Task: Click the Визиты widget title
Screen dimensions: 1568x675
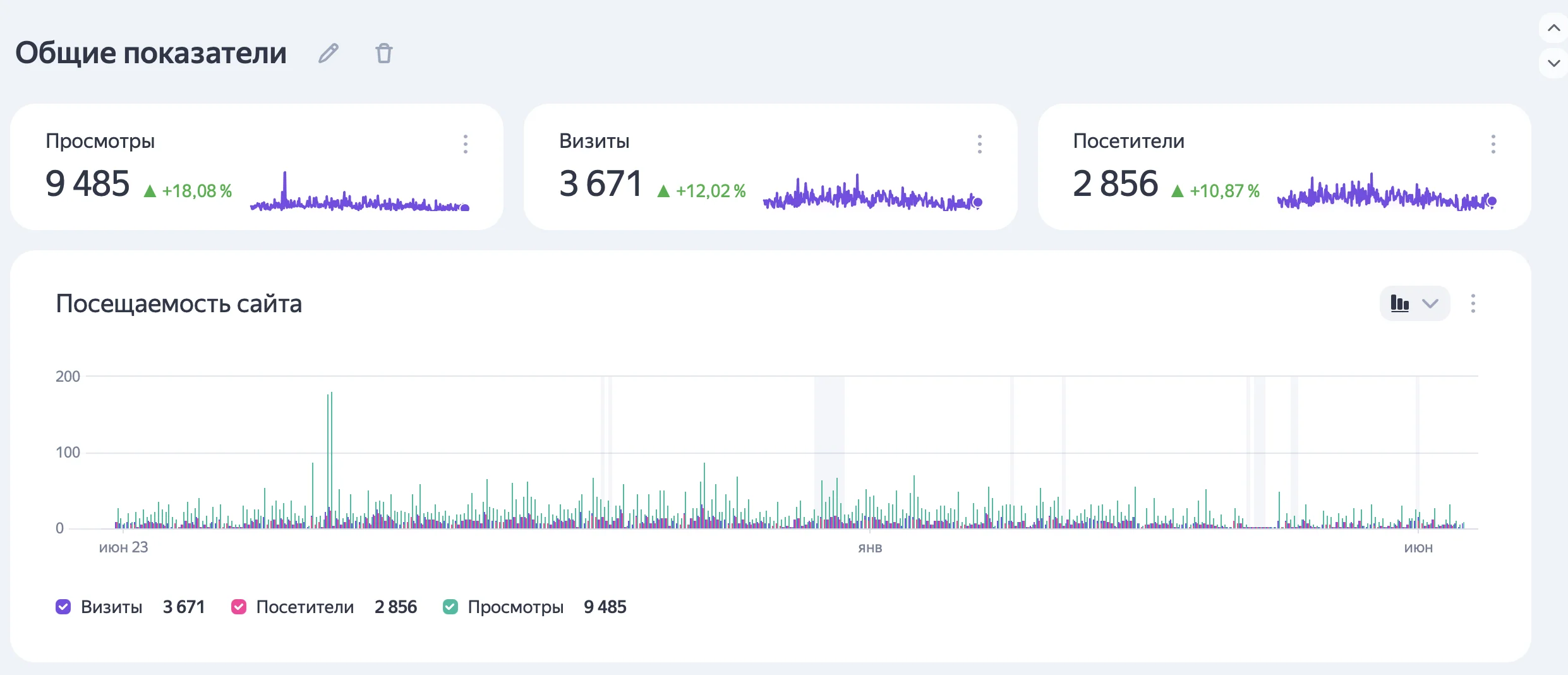Action: (x=594, y=141)
